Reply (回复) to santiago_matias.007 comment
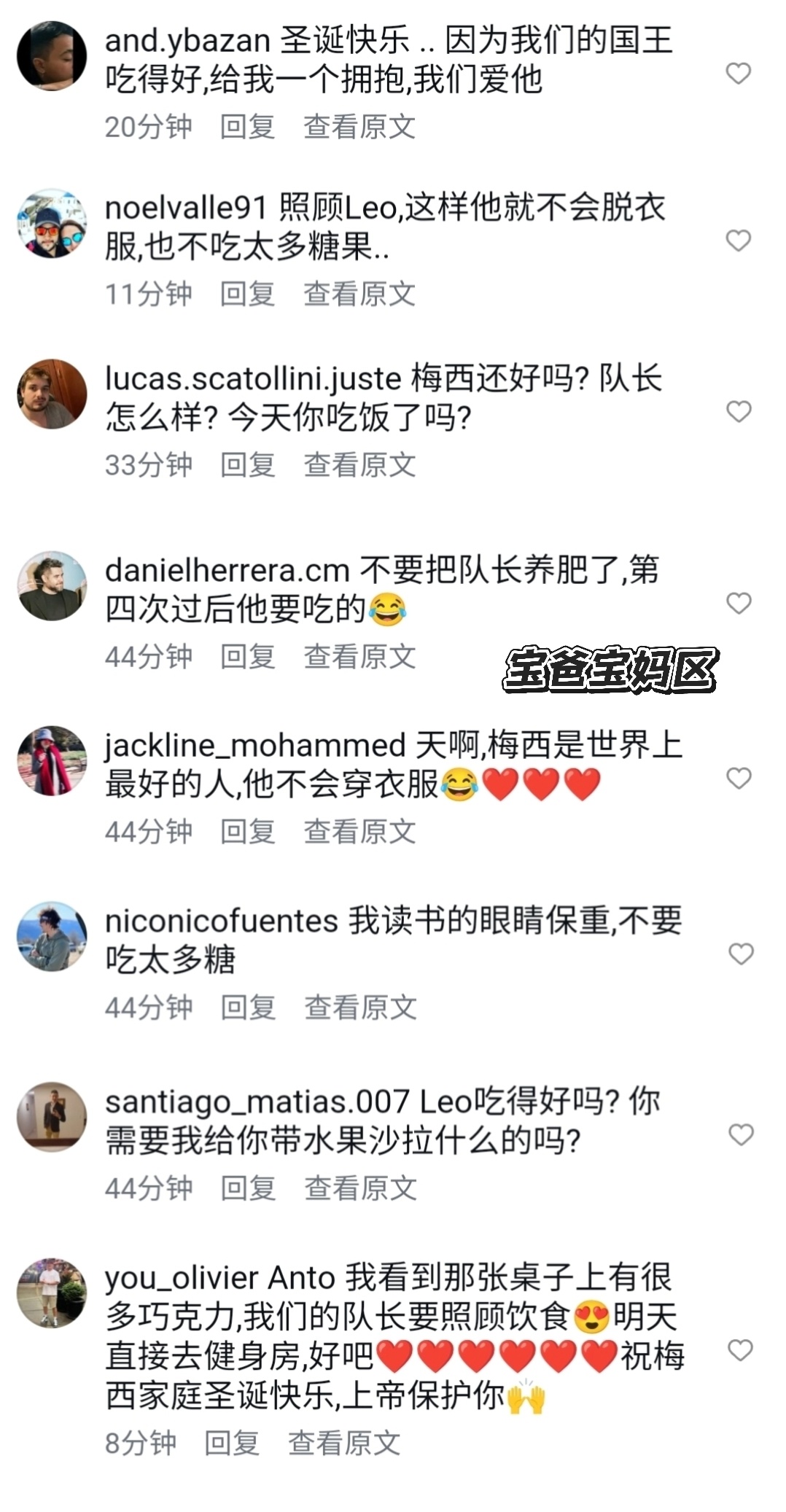 click(249, 1188)
